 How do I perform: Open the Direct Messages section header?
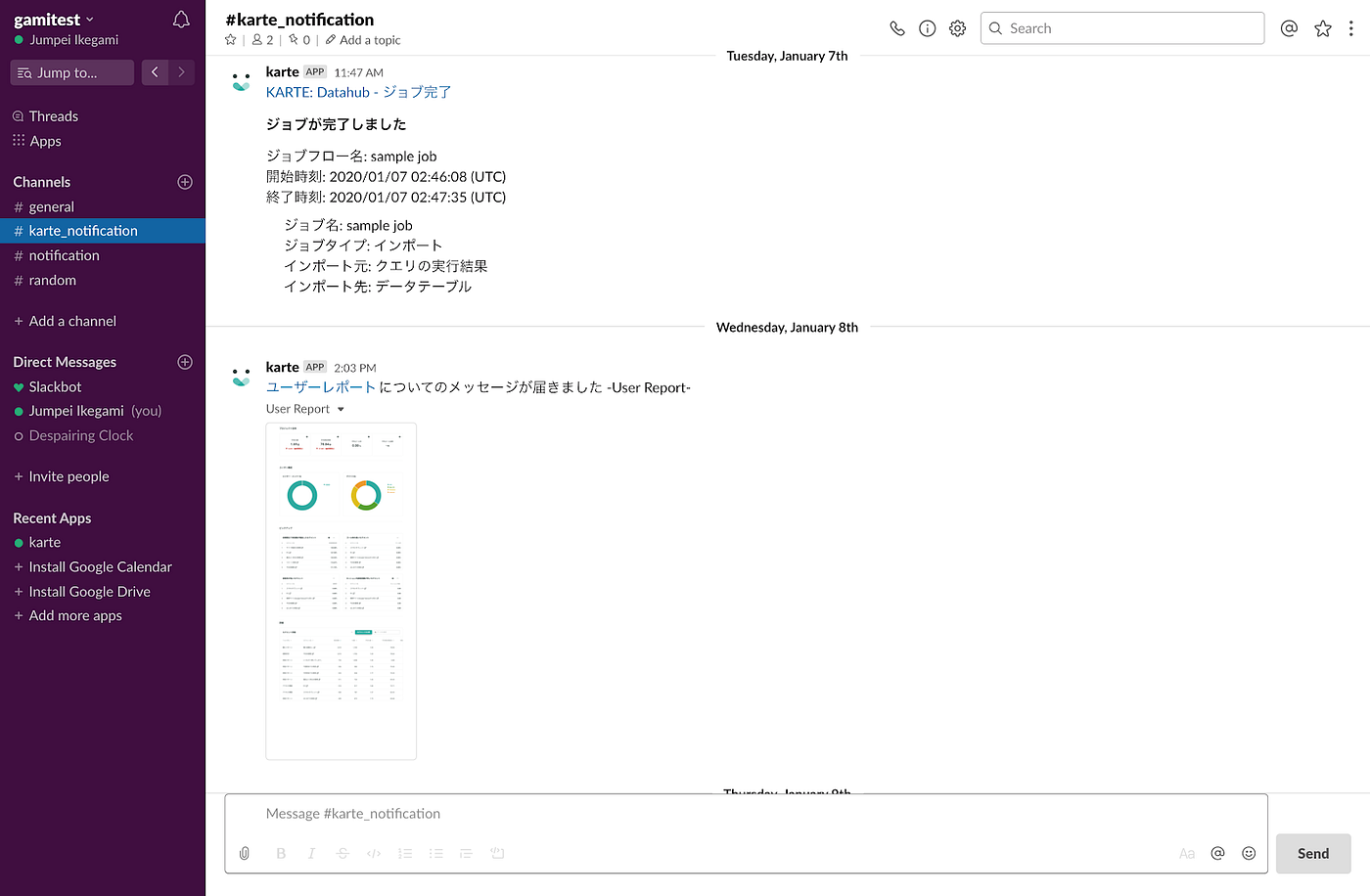point(65,362)
